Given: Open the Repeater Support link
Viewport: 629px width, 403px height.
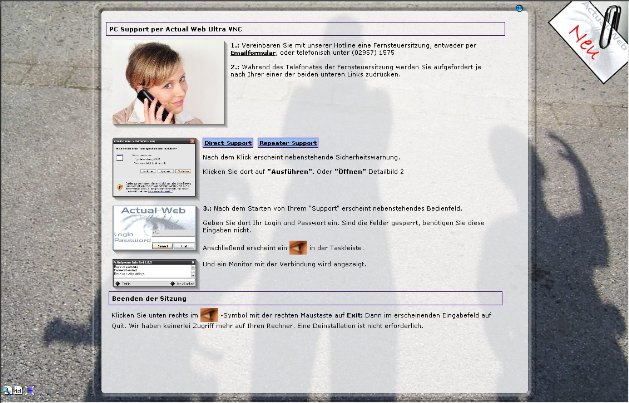Looking at the screenshot, I should tap(288, 143).
